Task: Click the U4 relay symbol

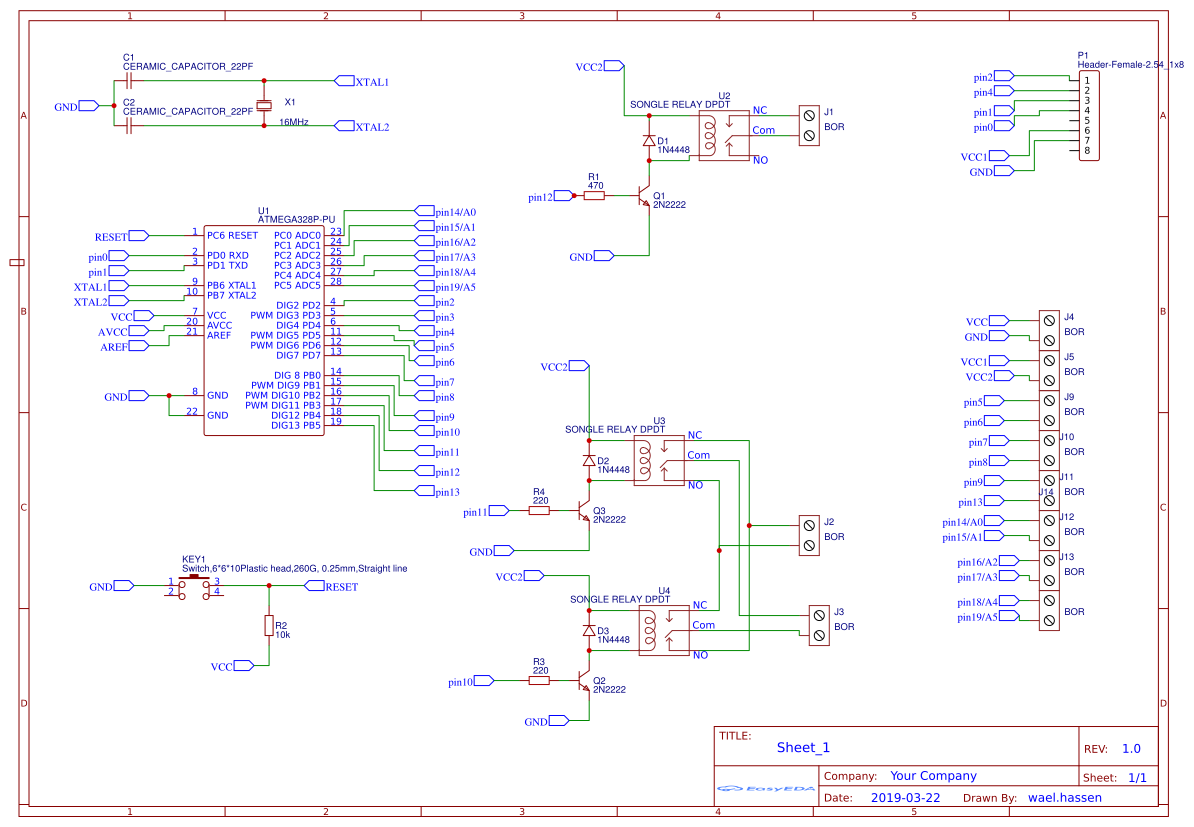Action: (x=664, y=630)
